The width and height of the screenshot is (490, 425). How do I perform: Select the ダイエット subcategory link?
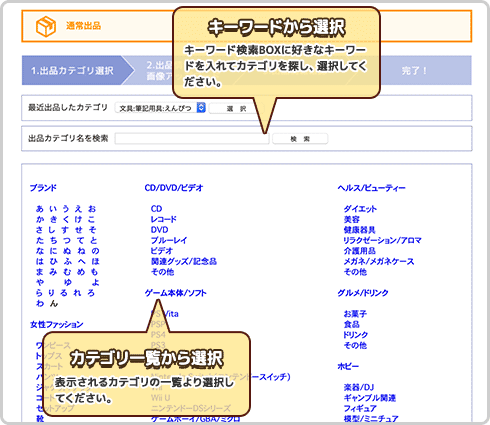click(360, 209)
